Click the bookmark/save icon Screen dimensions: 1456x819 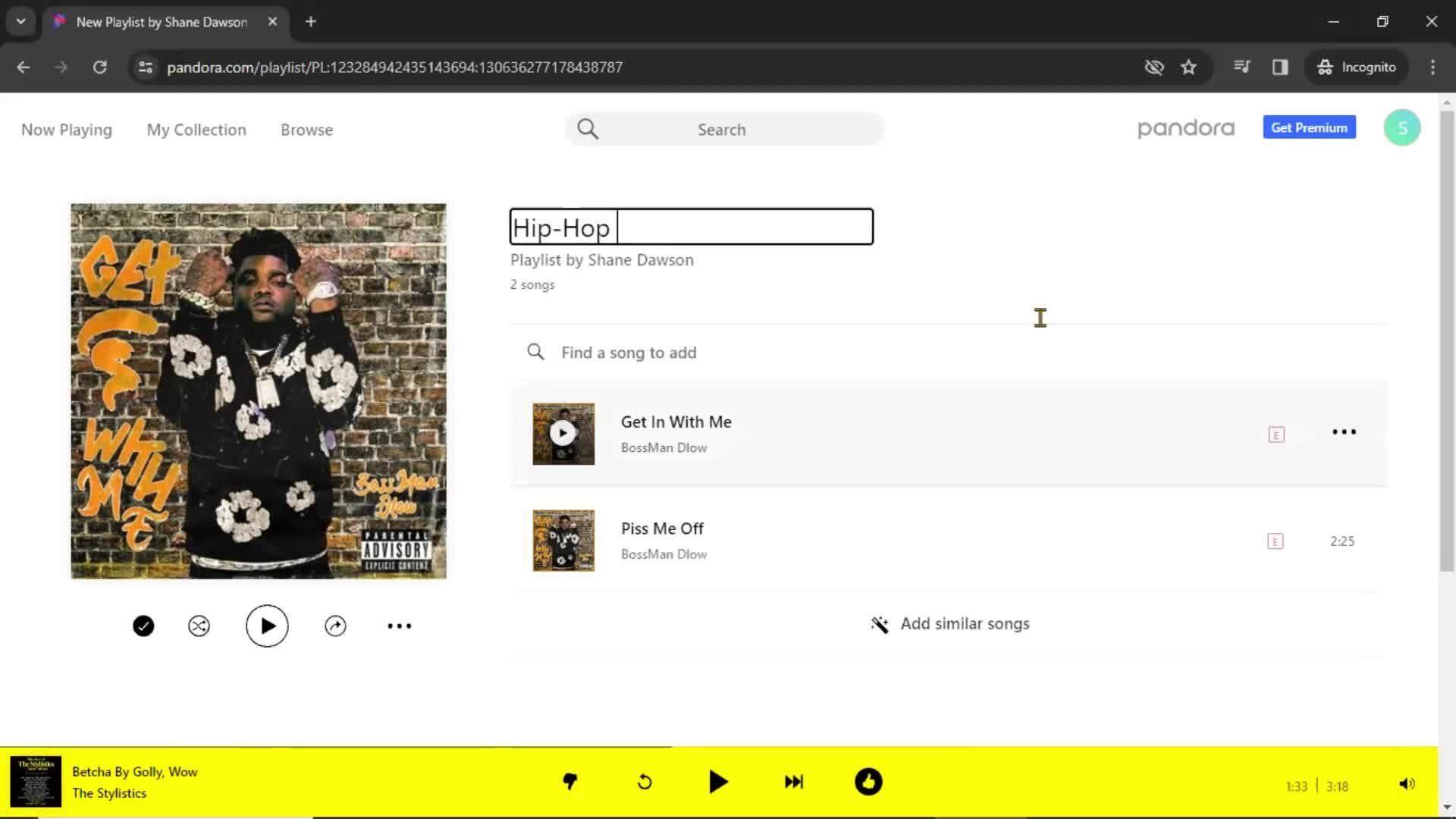pyautogui.click(x=1189, y=67)
